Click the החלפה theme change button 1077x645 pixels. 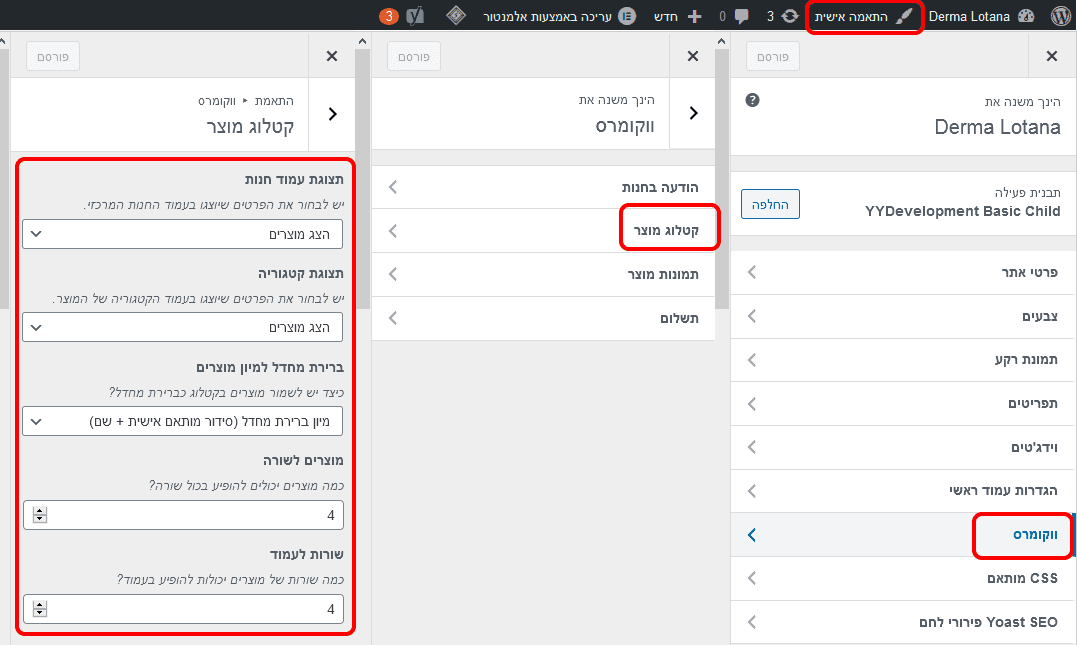click(x=770, y=204)
